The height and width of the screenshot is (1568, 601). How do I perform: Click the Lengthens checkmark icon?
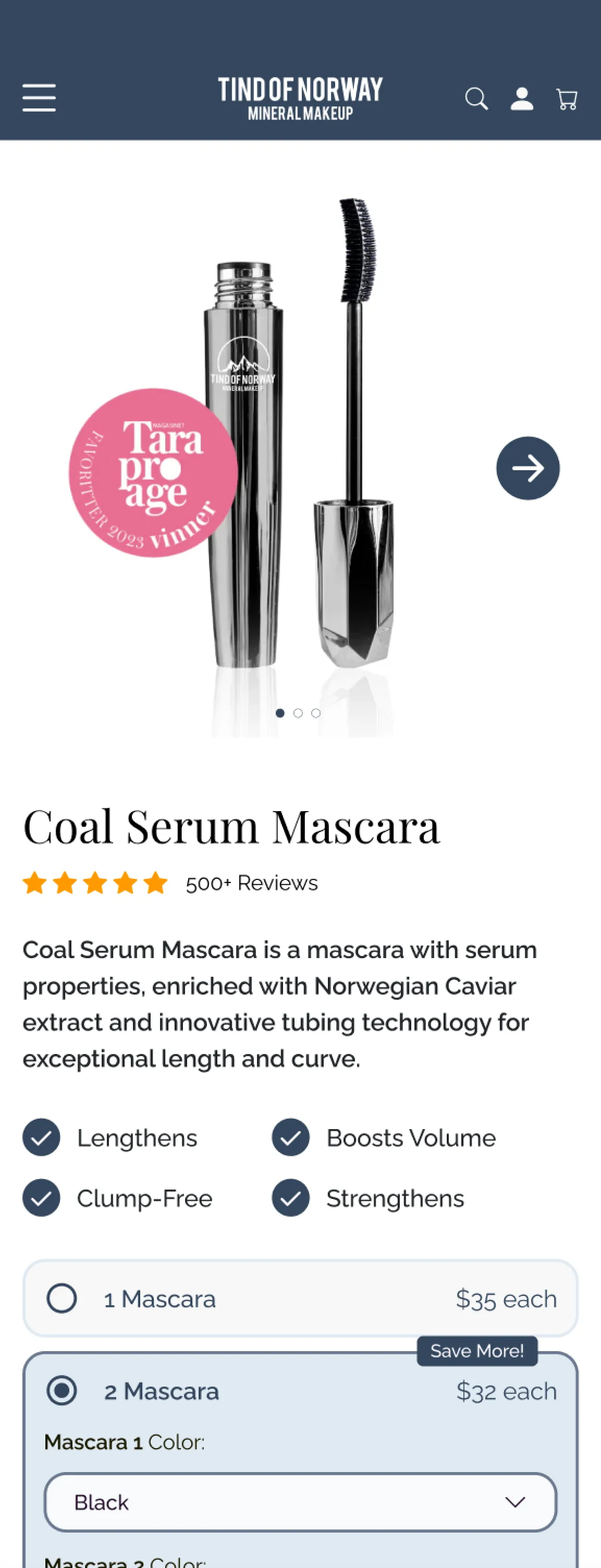pos(41,1137)
